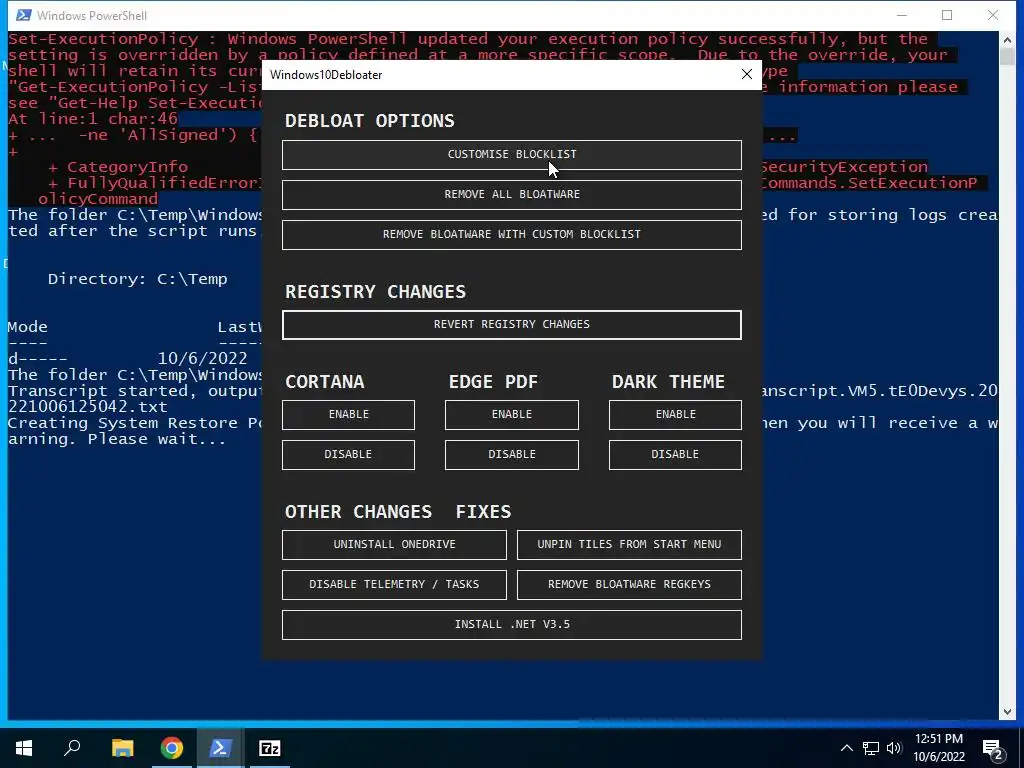
Task: Open the taskbar clock and date
Action: (x=938, y=748)
